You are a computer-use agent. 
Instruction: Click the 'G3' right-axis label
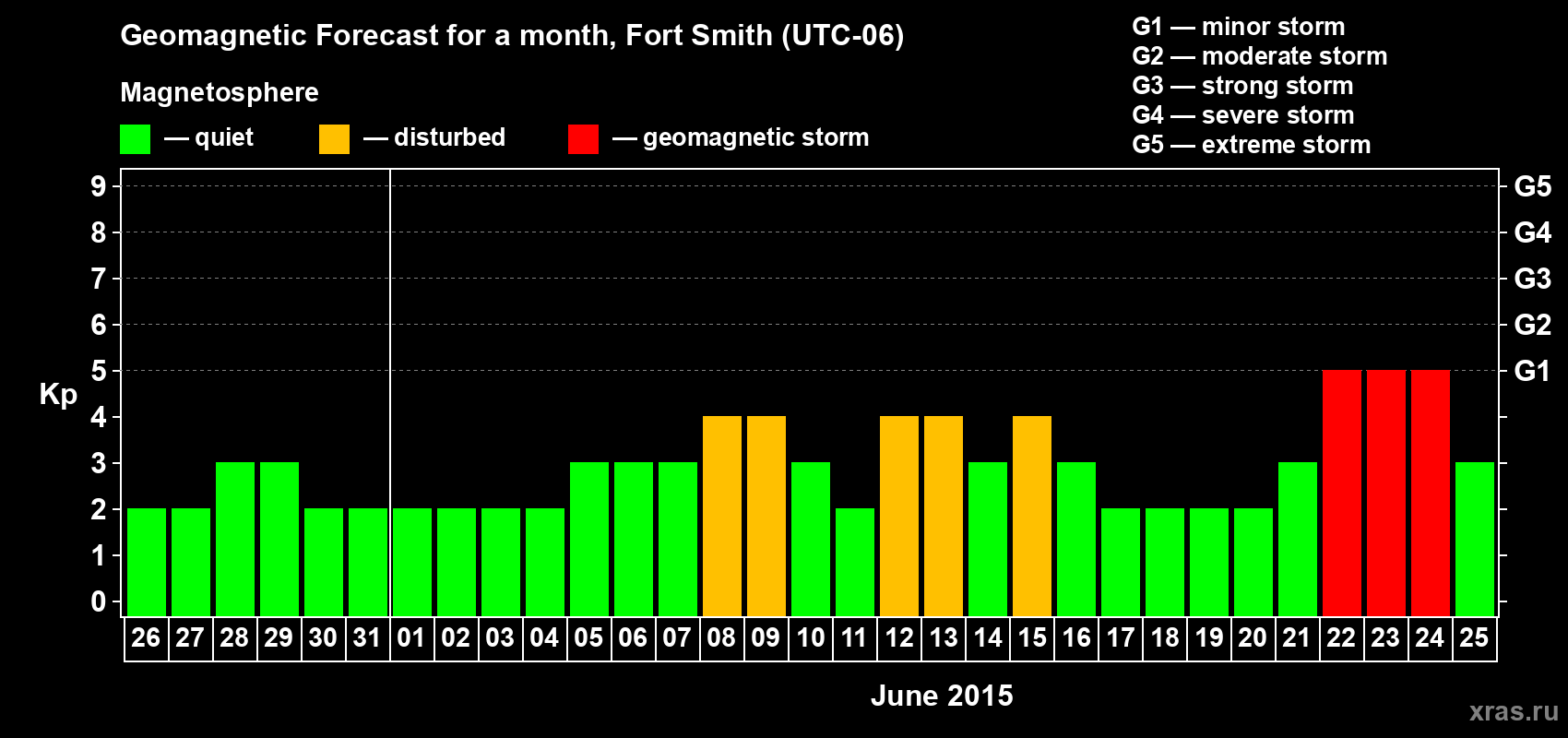coord(1533,279)
